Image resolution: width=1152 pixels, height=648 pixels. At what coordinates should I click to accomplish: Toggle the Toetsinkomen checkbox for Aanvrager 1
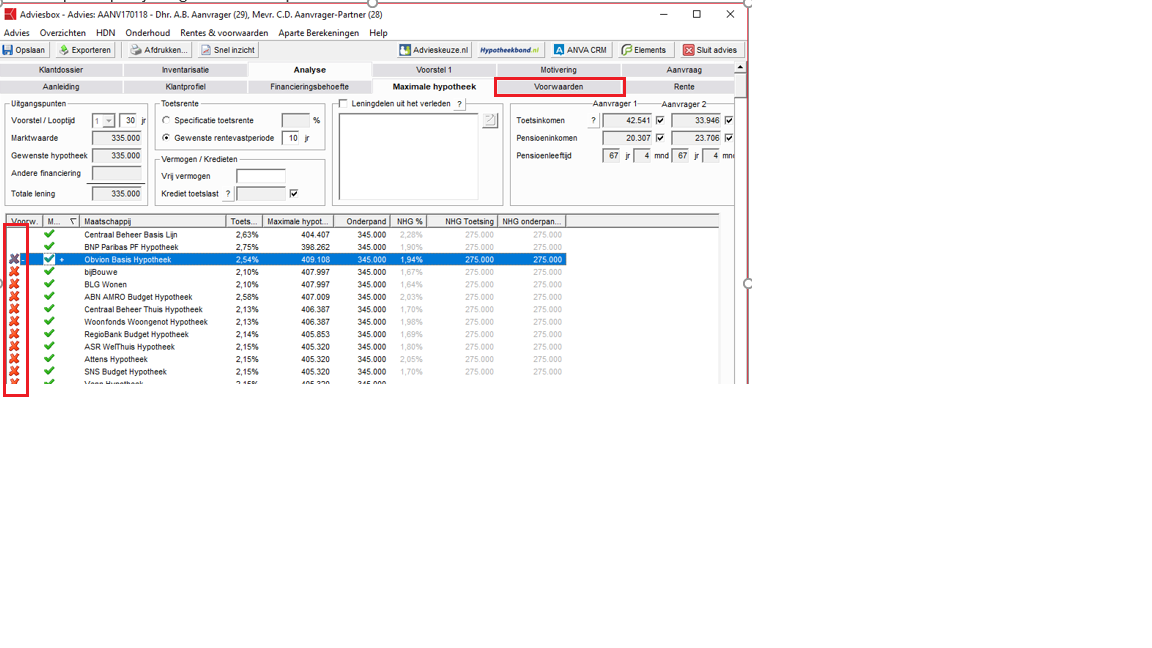pyautogui.click(x=660, y=120)
